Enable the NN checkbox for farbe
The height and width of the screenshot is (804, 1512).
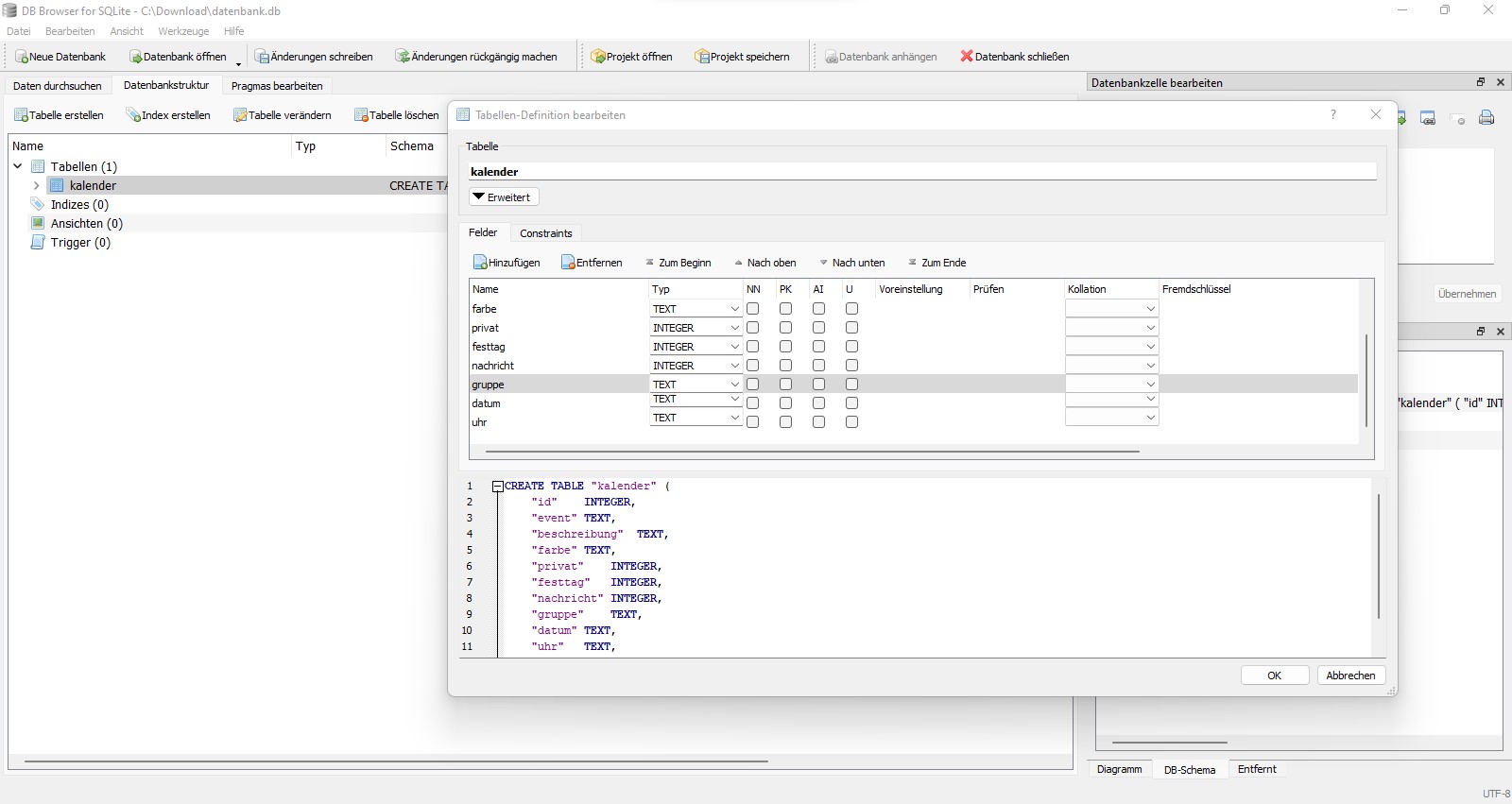(x=753, y=309)
